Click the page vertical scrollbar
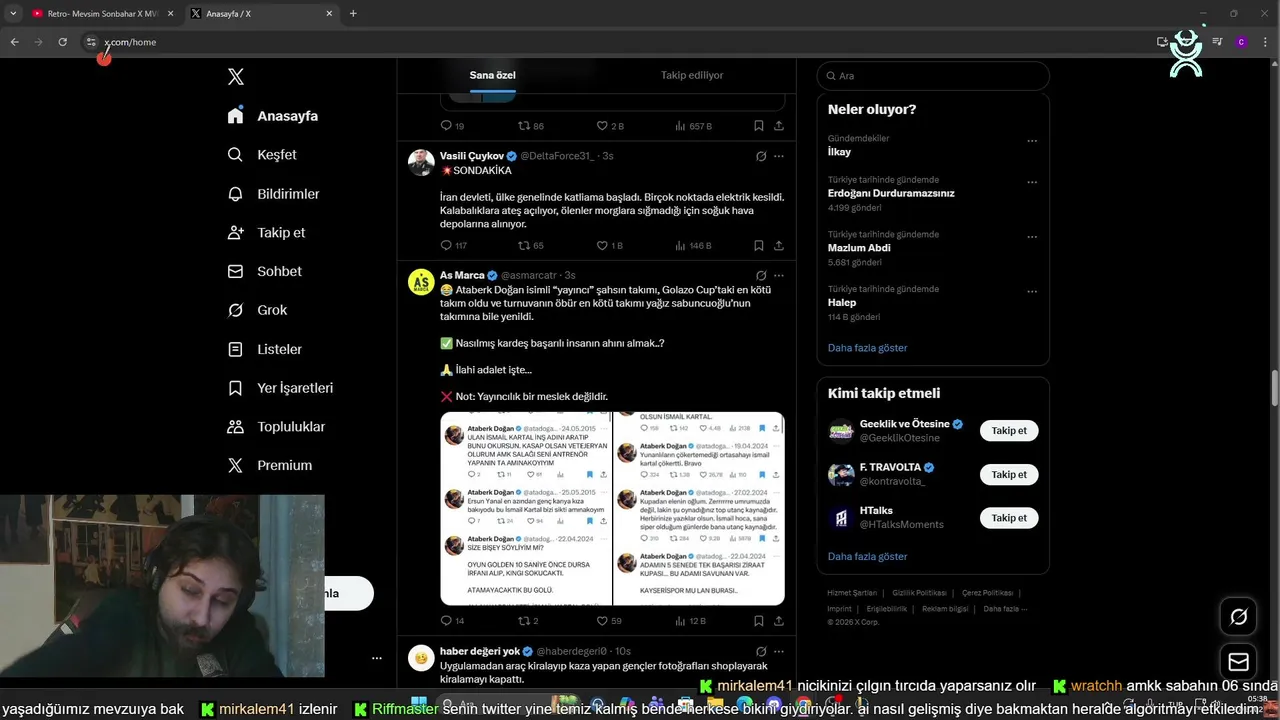Screen dimensions: 1280x720 click(1274, 388)
